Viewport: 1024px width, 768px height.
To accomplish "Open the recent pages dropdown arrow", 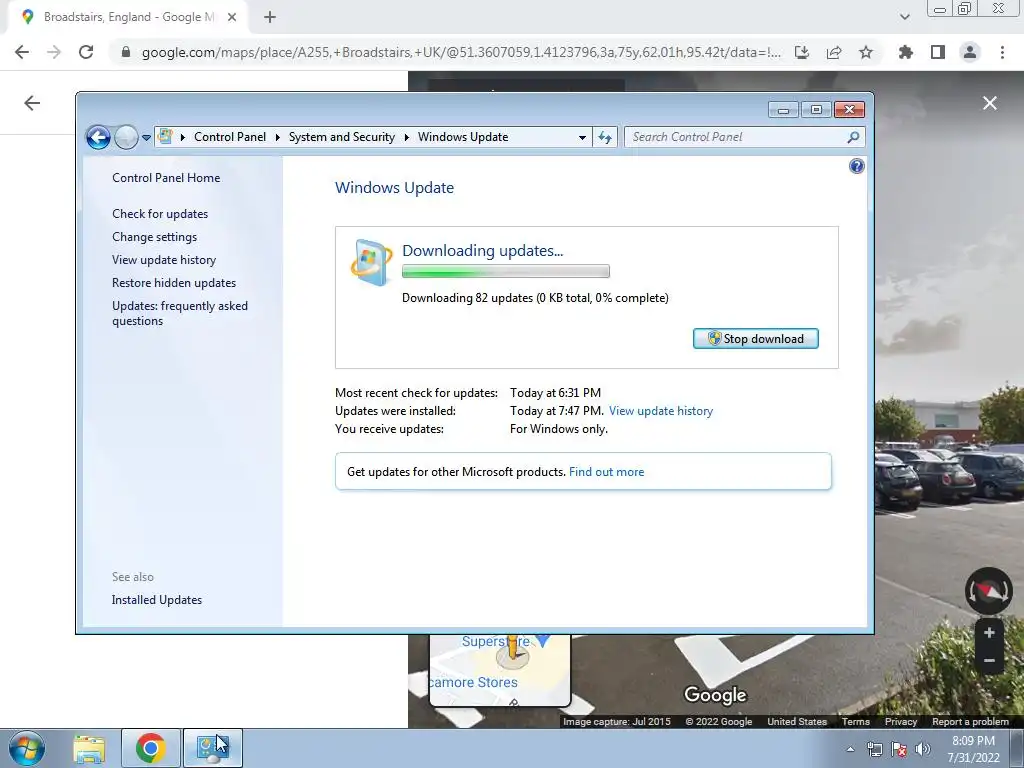I will click(146, 137).
